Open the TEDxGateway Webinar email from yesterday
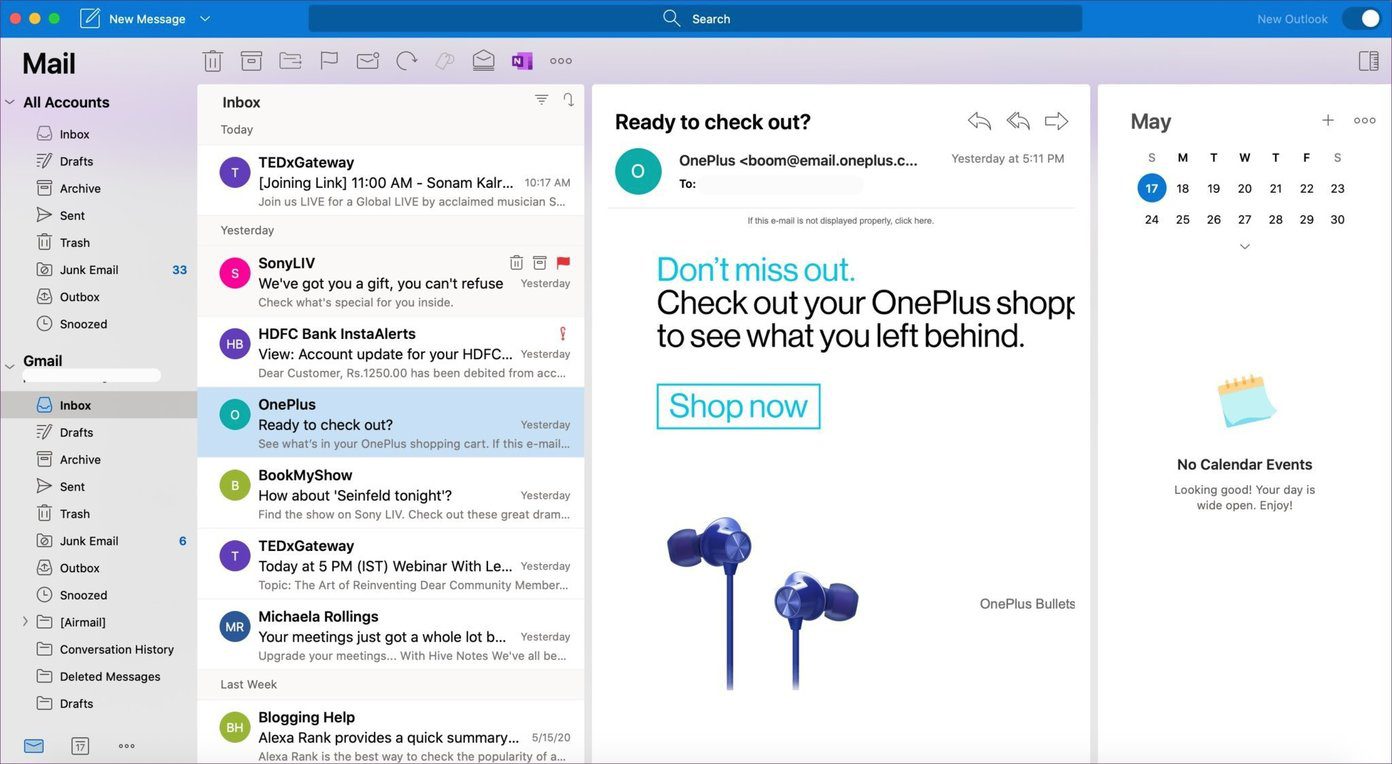Image resolution: width=1392 pixels, height=764 pixels. pyautogui.click(x=391, y=565)
